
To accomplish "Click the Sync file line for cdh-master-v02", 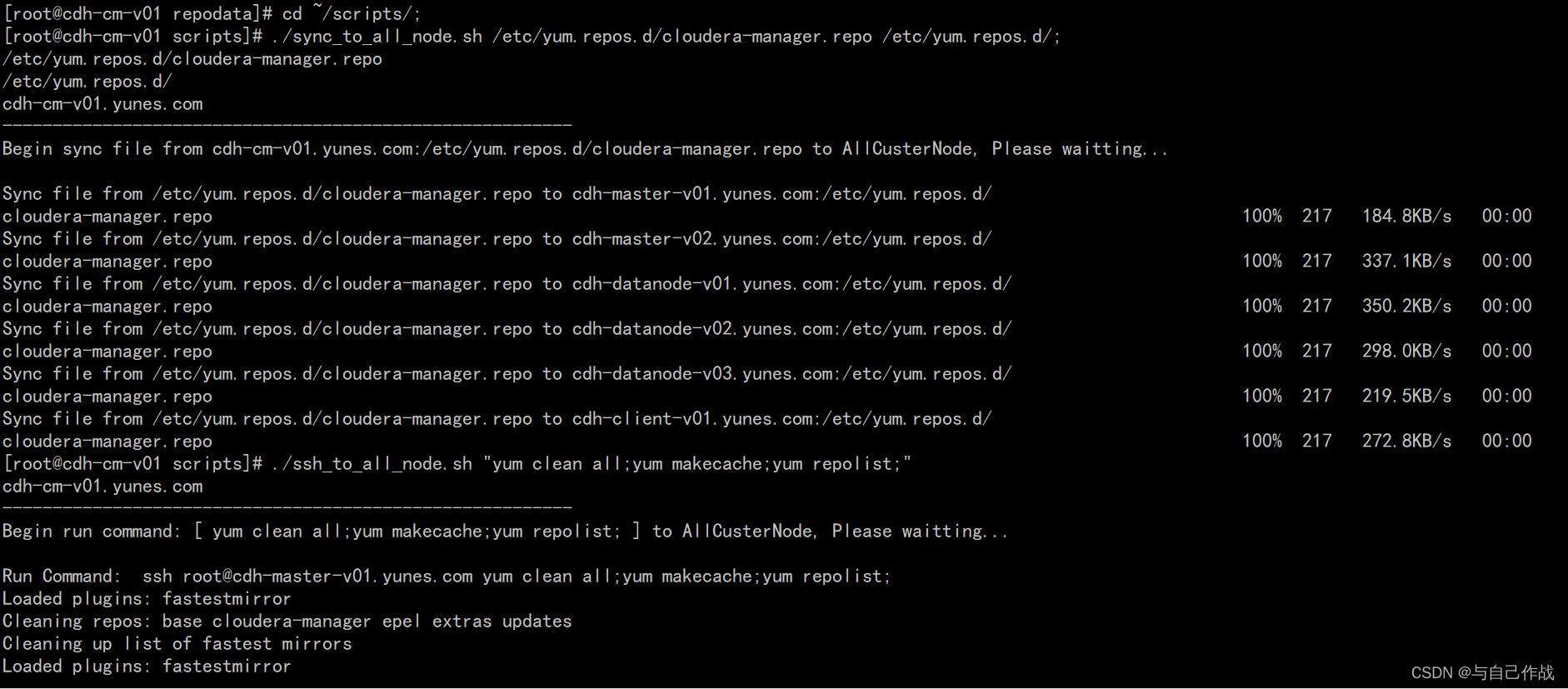I will [x=497, y=238].
